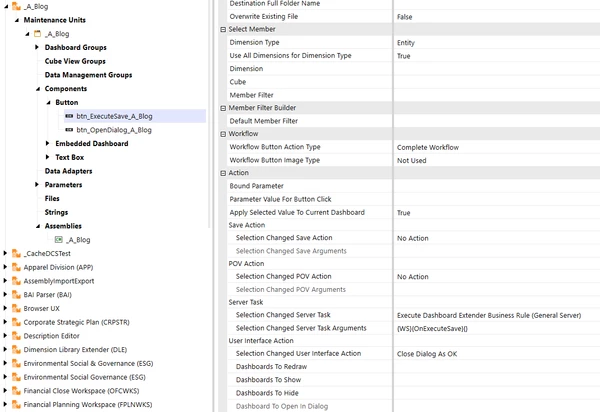Click the Corporate Strategic Plan workspace icon
The width and height of the screenshot is (600, 412).
(x=16, y=322)
